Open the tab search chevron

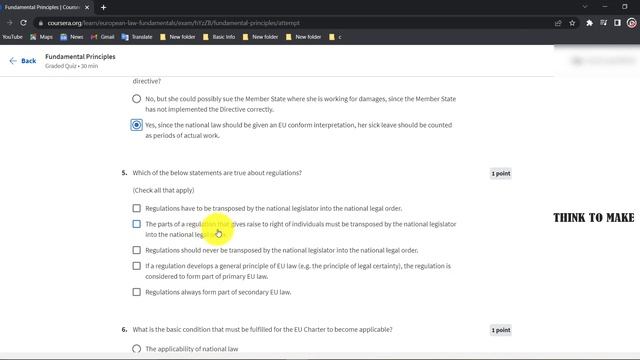pos(585,7)
